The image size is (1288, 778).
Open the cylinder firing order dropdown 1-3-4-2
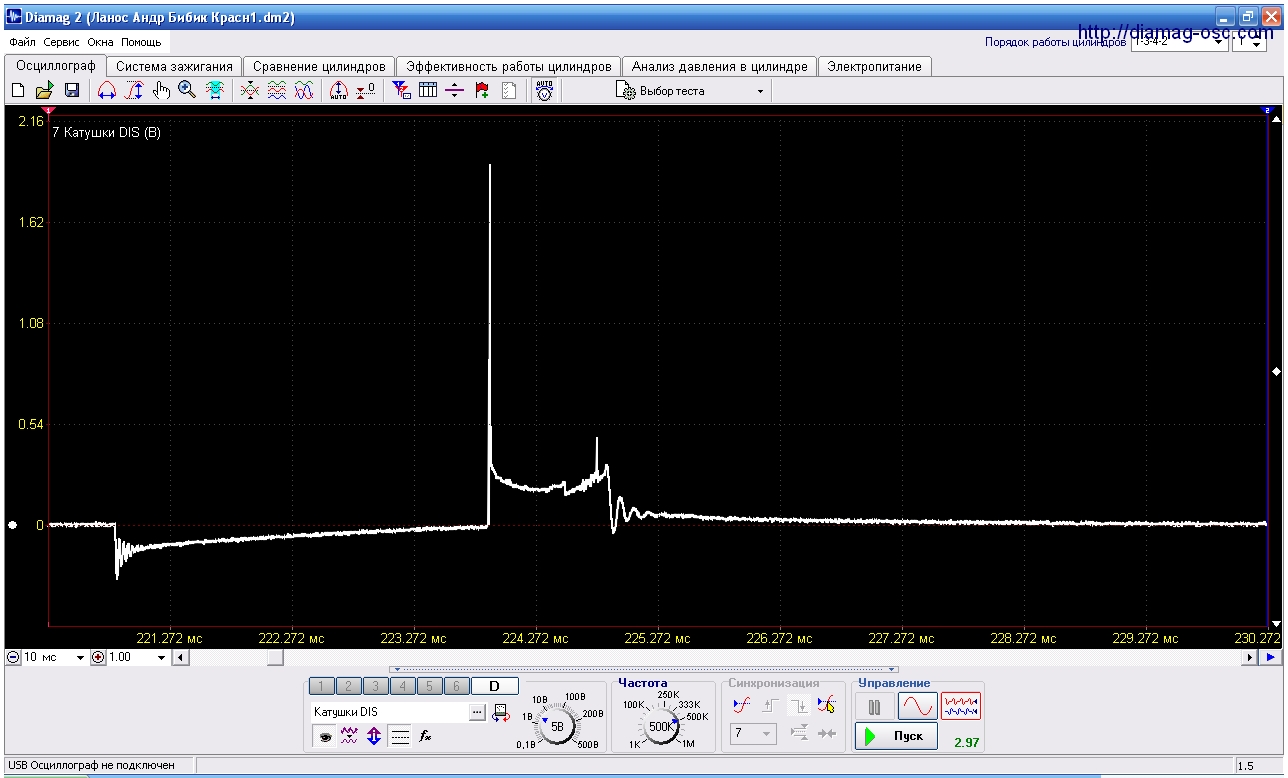pyautogui.click(x=1179, y=43)
